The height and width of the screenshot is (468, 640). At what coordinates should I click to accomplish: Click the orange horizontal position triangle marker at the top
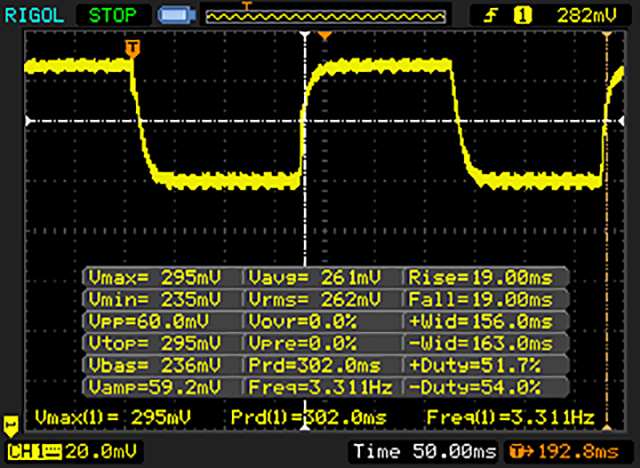tap(324, 36)
